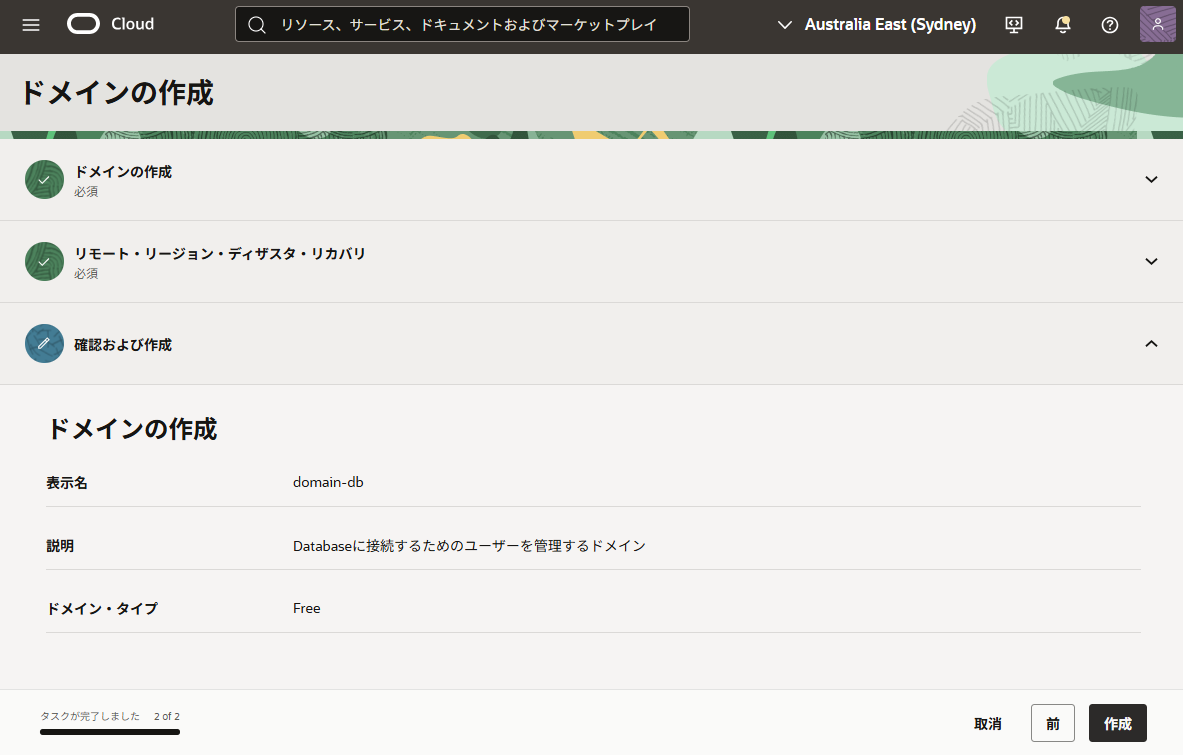The width and height of the screenshot is (1183, 755).
Task: Expand the リモート・リージョン・ディザスタ・リカバリ section chevron
Action: 1151,262
